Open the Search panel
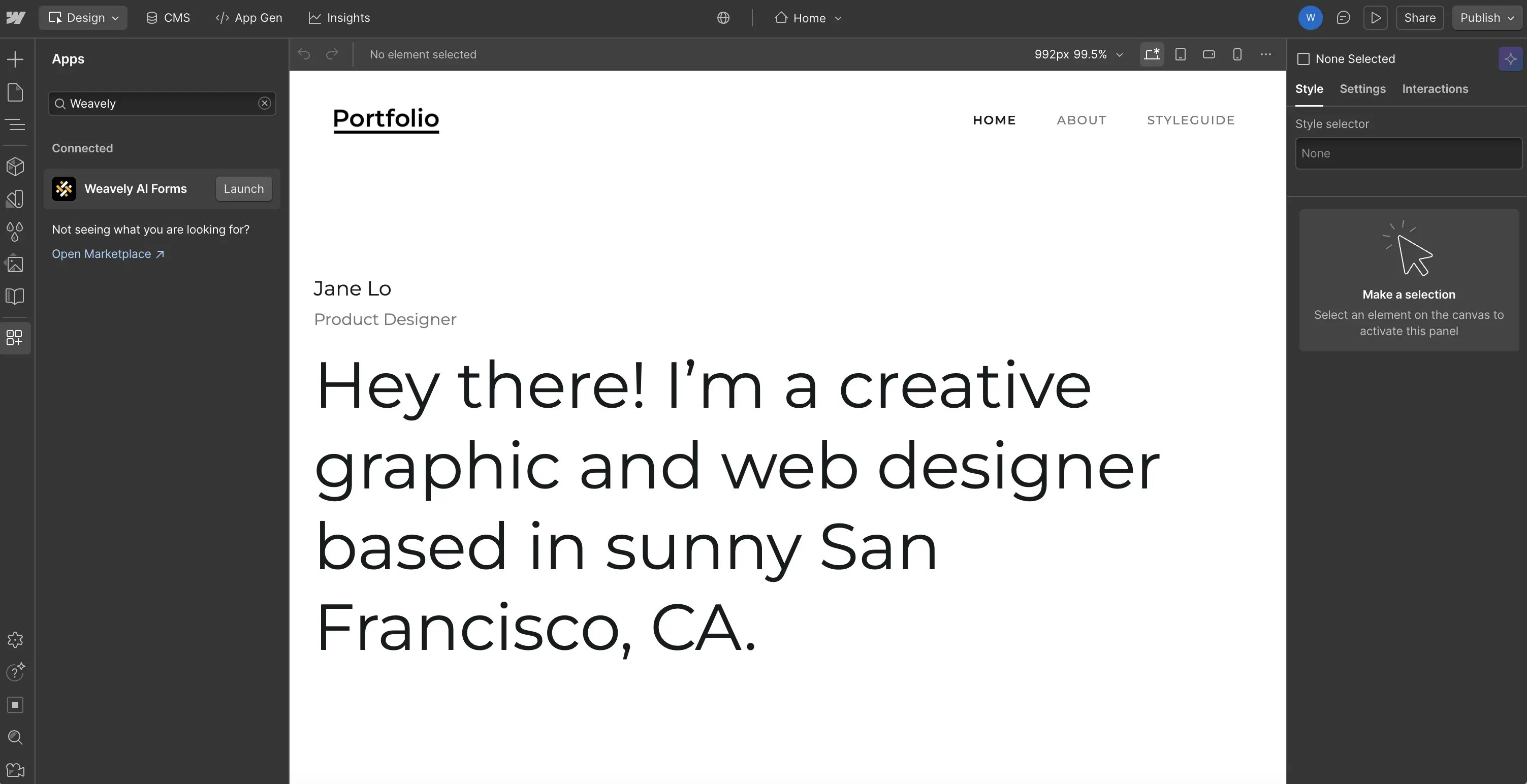This screenshot has width=1527, height=784. point(15,737)
